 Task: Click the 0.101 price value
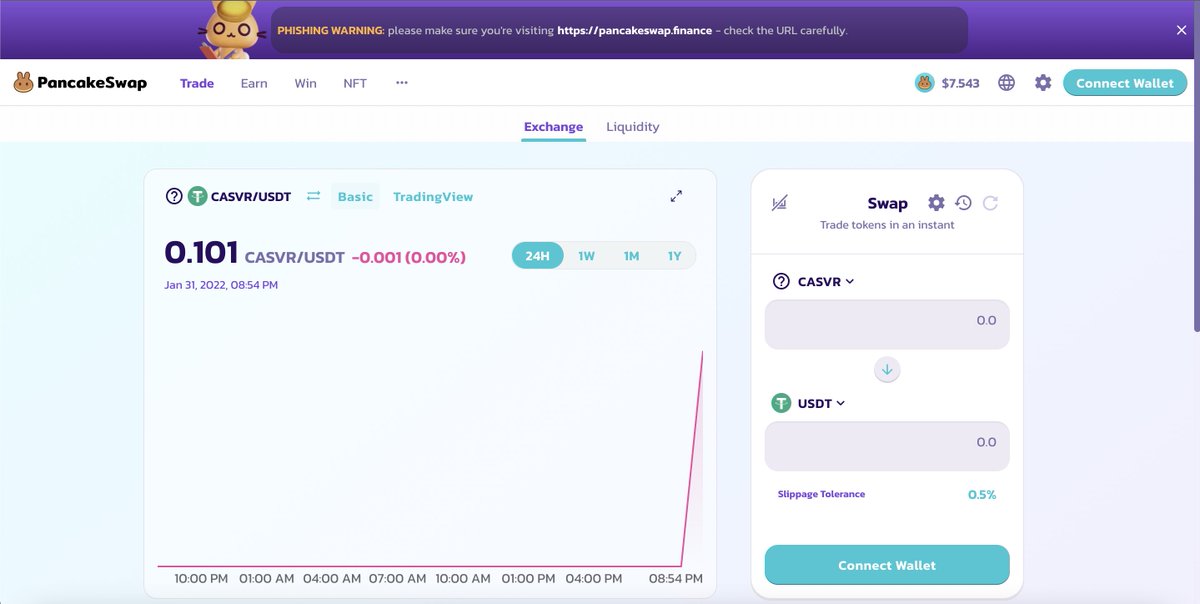[201, 253]
